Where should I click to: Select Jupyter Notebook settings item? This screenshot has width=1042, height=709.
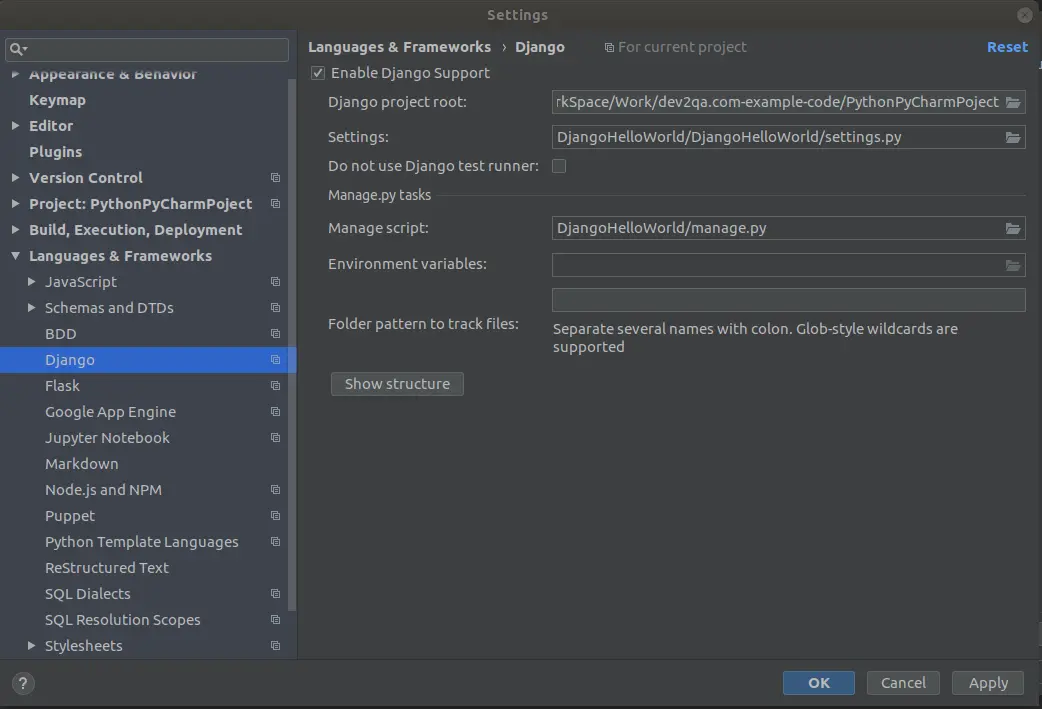point(107,438)
